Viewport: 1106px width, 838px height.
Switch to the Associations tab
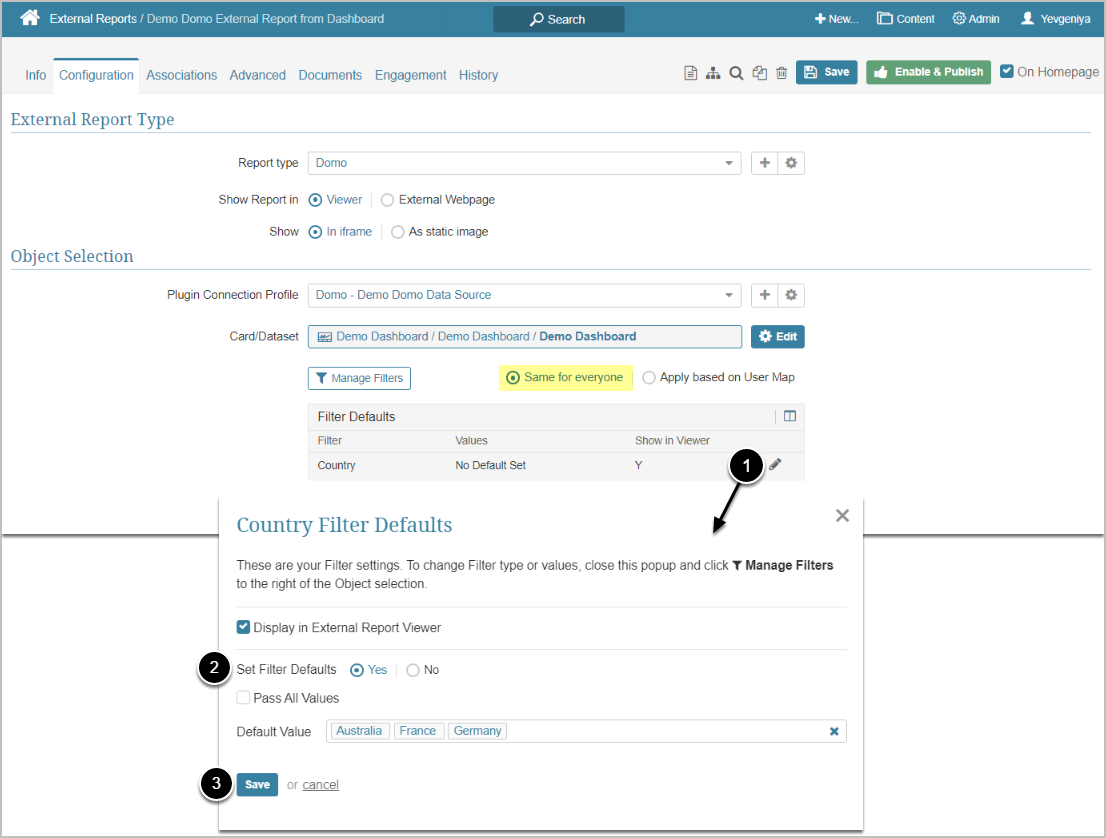181,75
